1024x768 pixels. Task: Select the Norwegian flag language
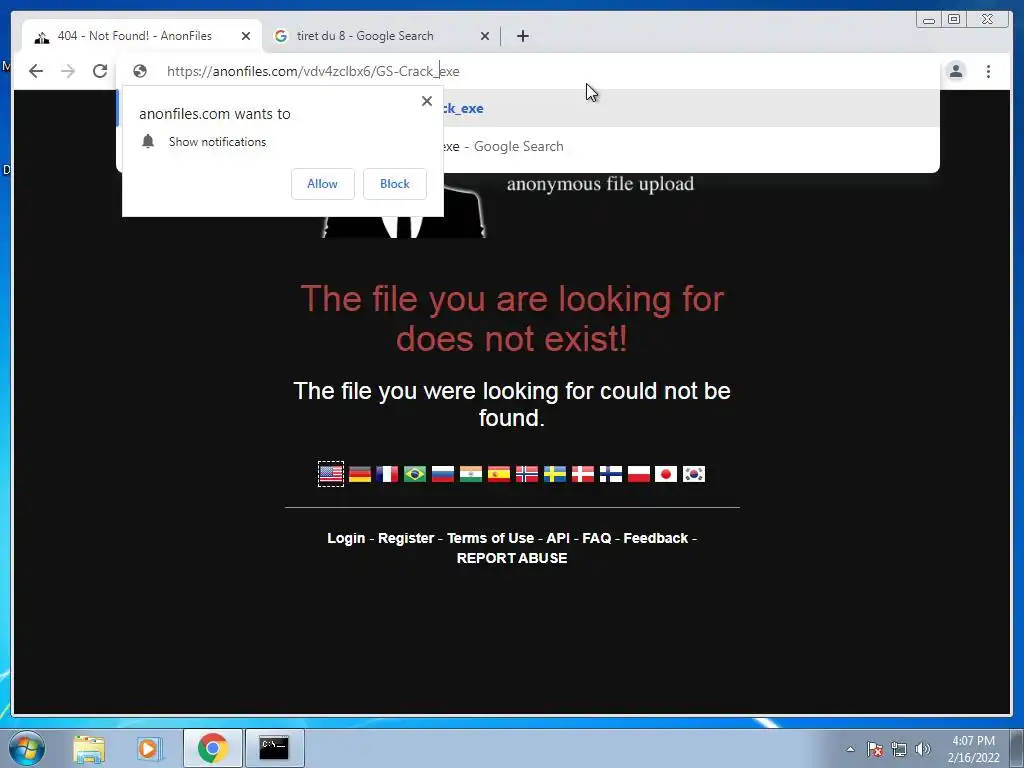point(527,473)
